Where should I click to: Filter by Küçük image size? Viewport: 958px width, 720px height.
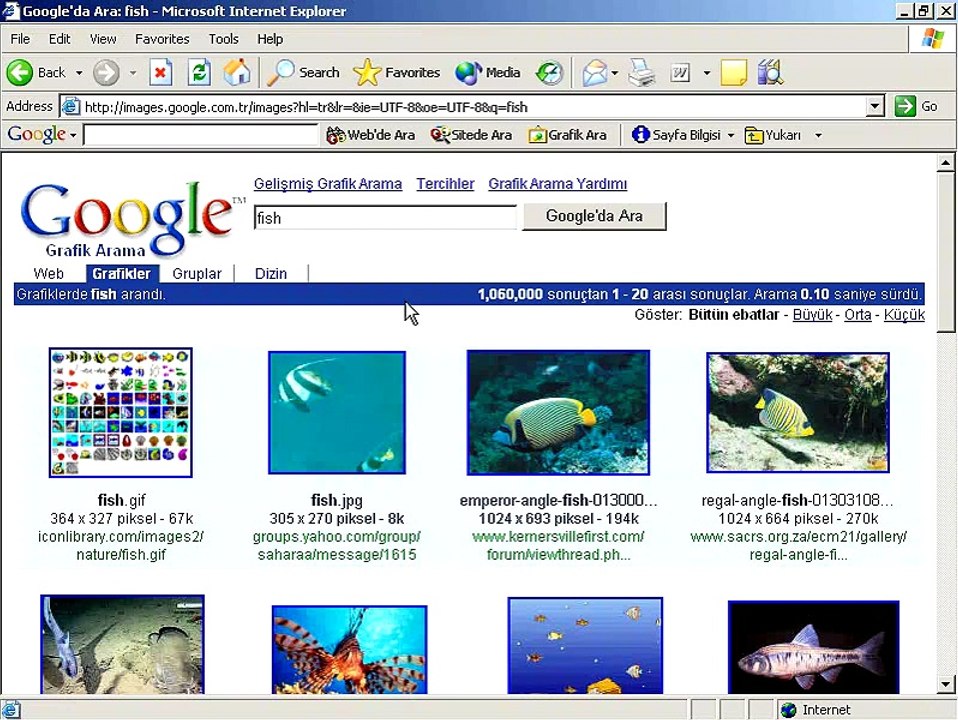tap(904, 315)
